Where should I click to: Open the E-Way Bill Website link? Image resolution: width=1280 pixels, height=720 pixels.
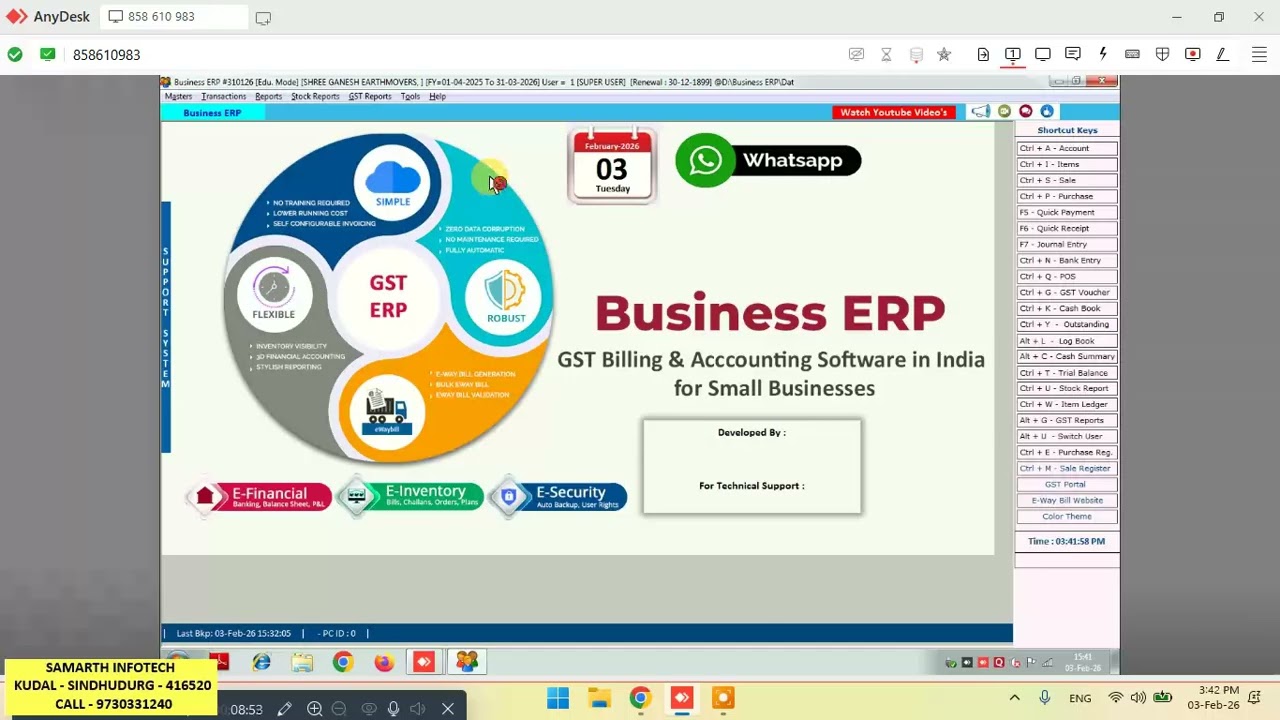1067,500
